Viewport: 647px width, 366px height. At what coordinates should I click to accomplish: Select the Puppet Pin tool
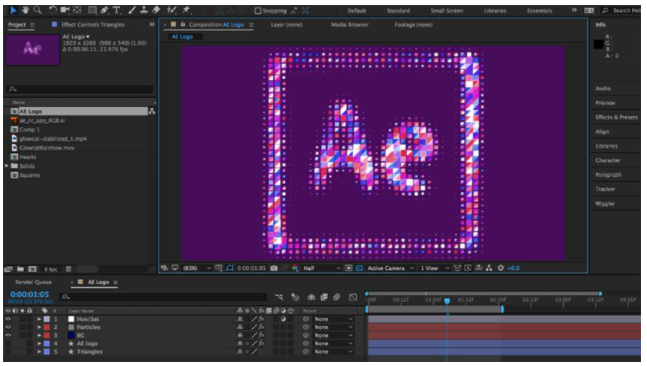point(186,10)
